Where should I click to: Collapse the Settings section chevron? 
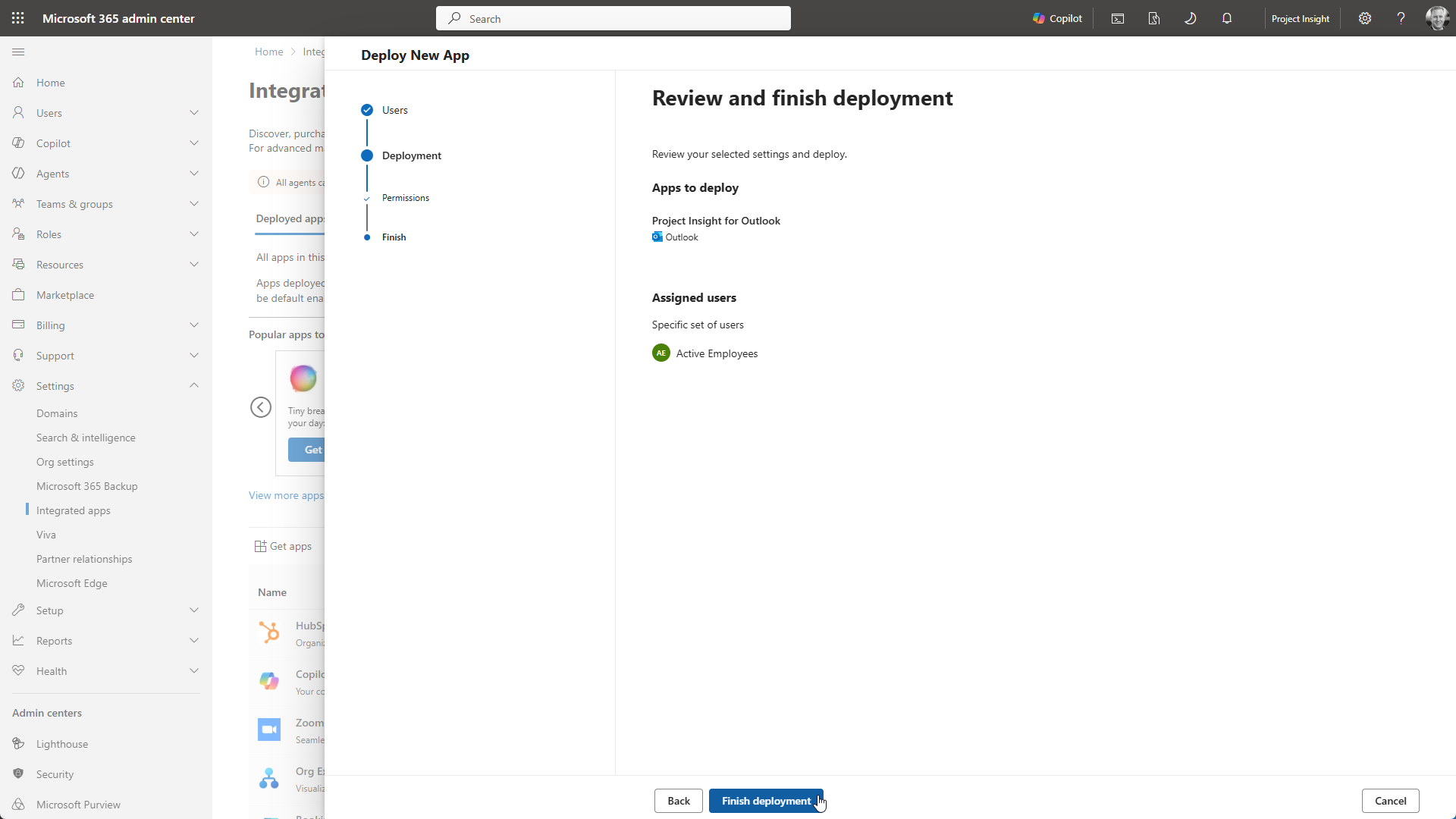(194, 386)
